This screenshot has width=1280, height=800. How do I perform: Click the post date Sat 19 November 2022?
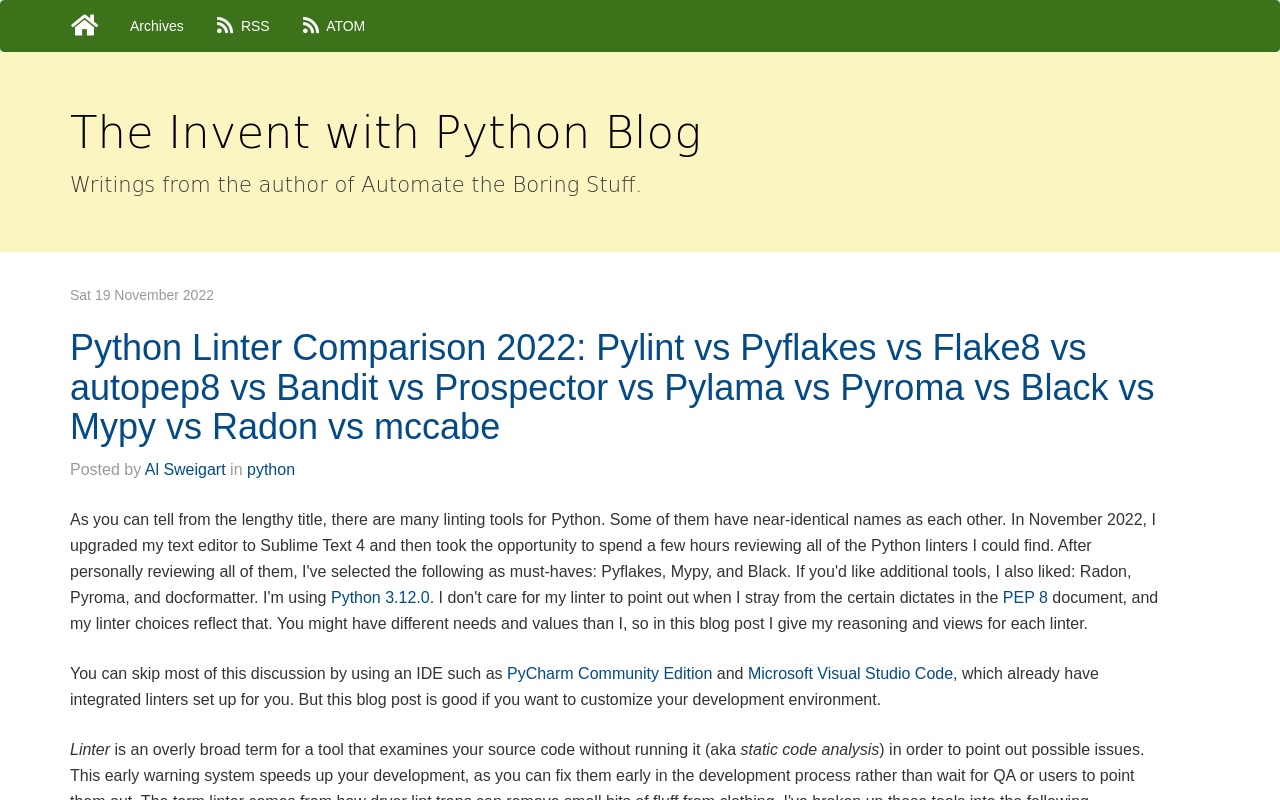[142, 295]
